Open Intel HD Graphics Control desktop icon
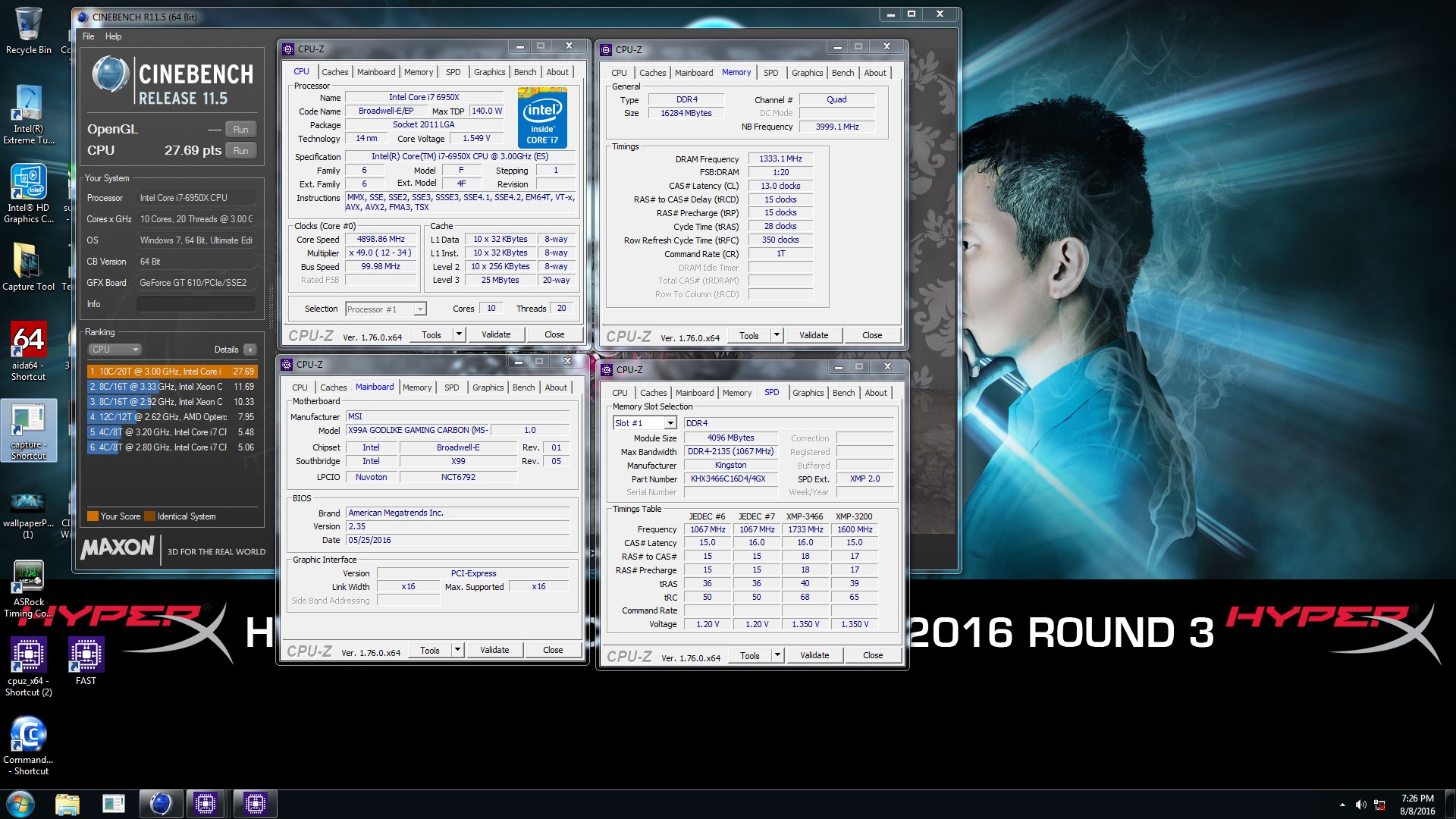This screenshot has width=1456, height=819. 28,194
